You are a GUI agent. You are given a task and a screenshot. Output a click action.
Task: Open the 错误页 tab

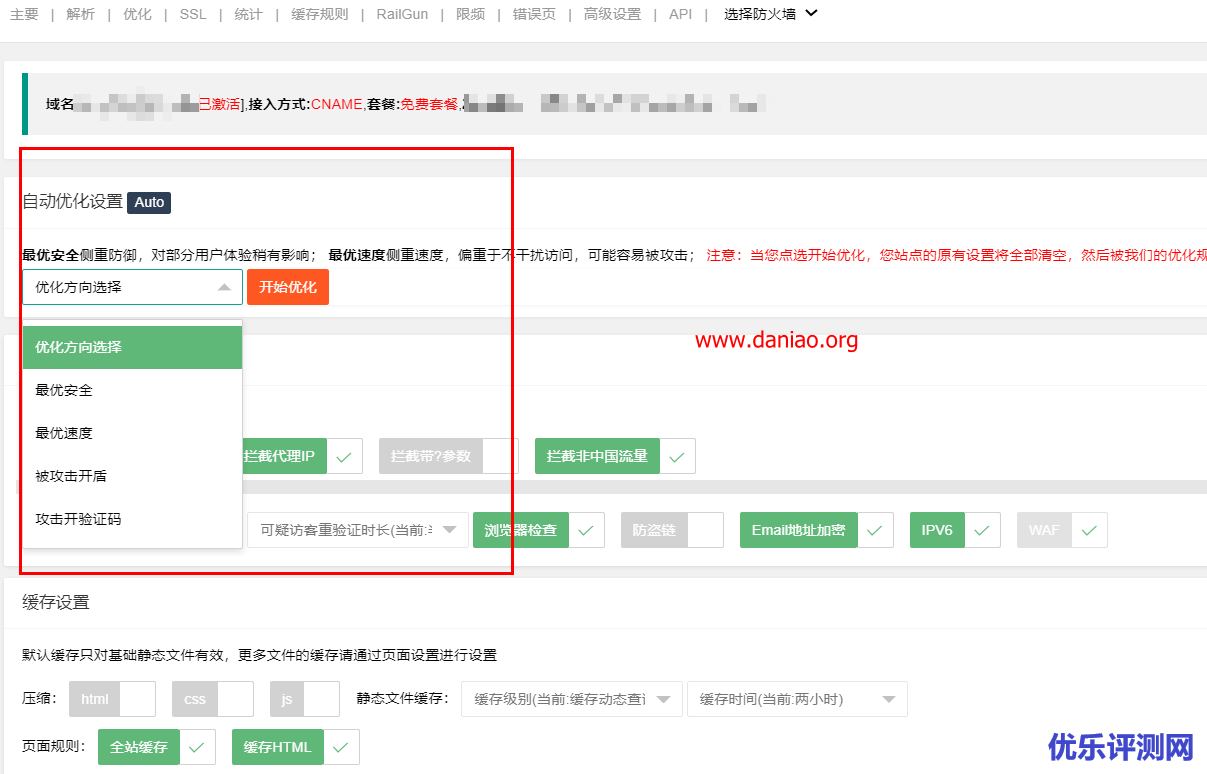(534, 15)
